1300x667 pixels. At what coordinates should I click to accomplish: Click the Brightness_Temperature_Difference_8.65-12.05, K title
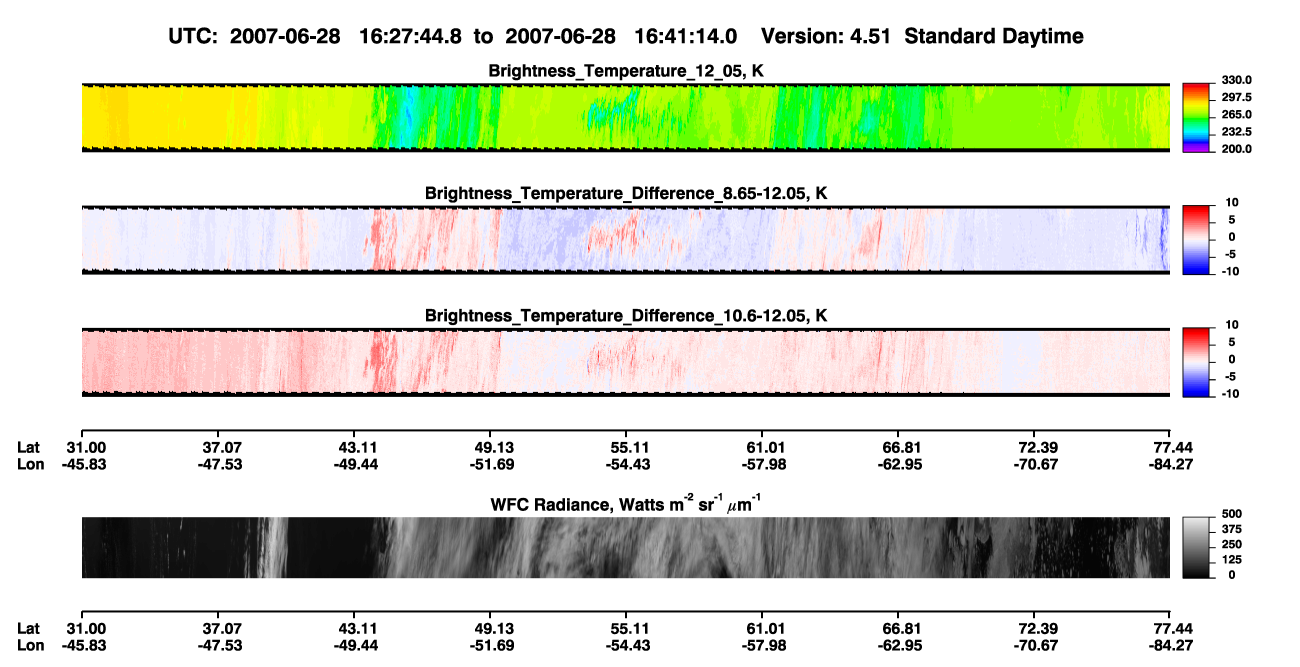pos(625,193)
